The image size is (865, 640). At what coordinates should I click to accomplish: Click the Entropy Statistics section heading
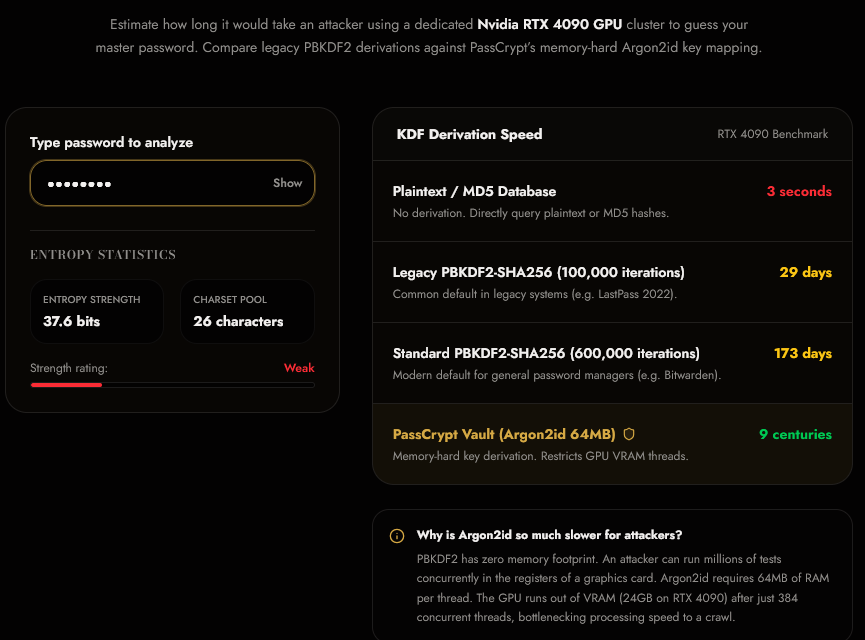103,254
